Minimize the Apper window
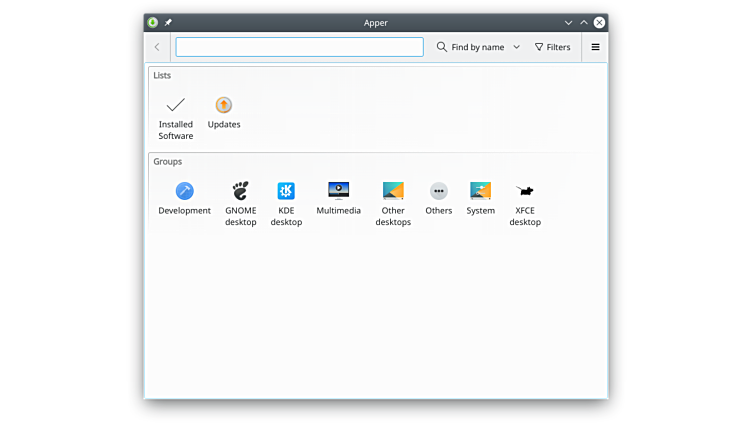The image size is (752, 423). tap(568, 22)
